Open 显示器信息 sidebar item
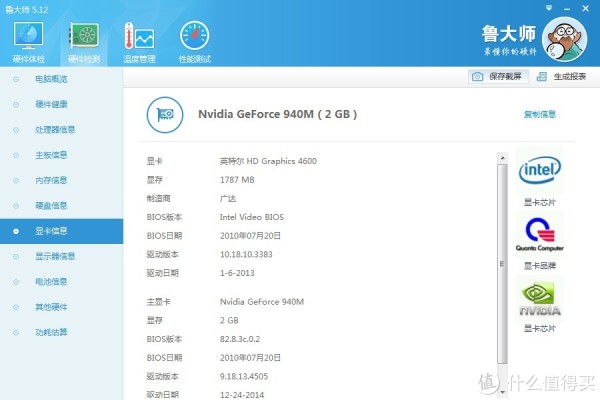Screen dimensions: 600x400 click(x=55, y=256)
